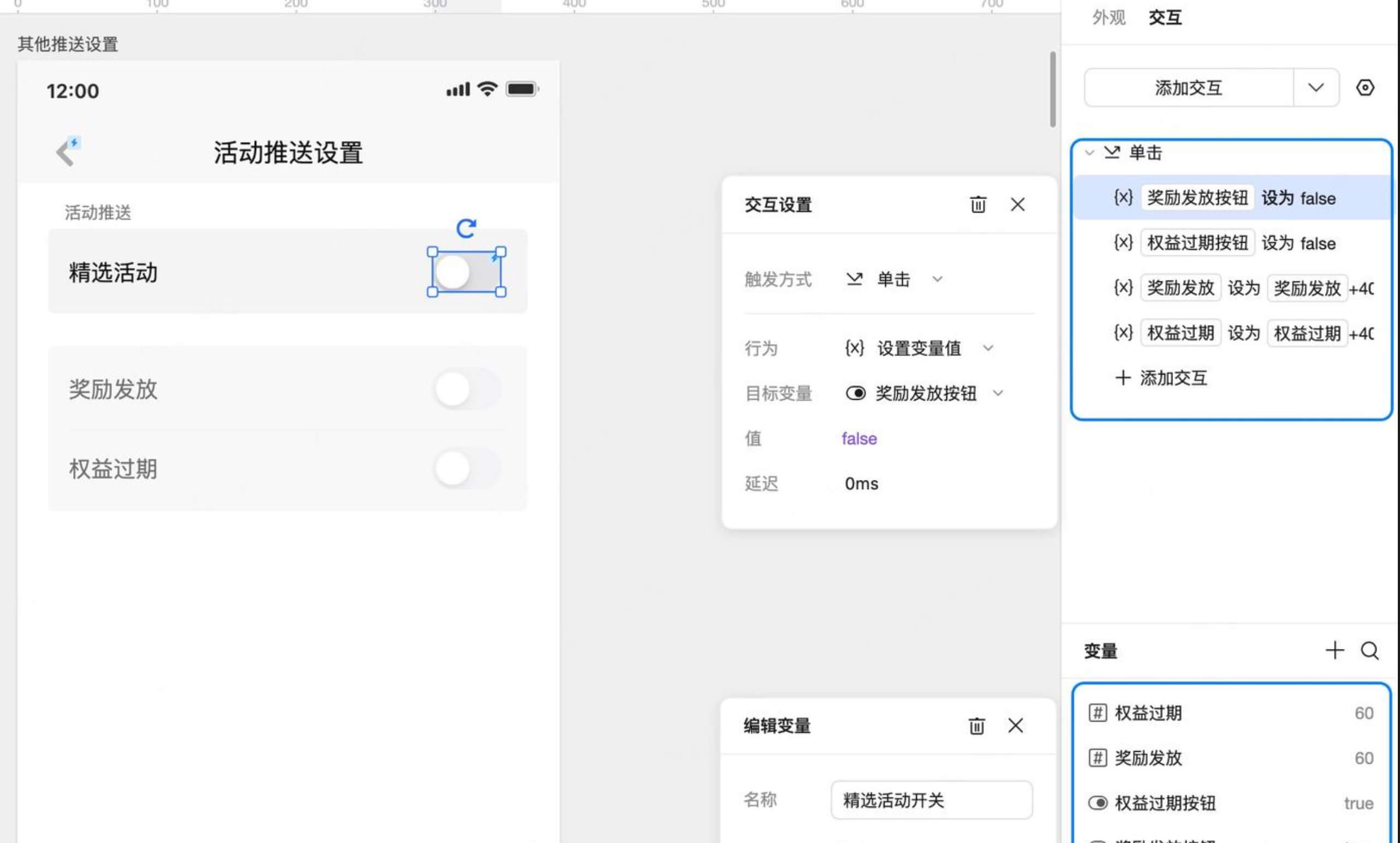Screen dimensions: 1400x843
Task: Collapse the 单击 interaction group
Action: (x=1089, y=153)
